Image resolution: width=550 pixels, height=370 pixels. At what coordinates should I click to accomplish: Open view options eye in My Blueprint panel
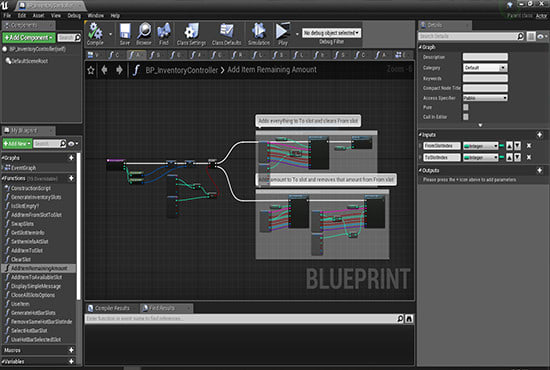click(x=73, y=144)
